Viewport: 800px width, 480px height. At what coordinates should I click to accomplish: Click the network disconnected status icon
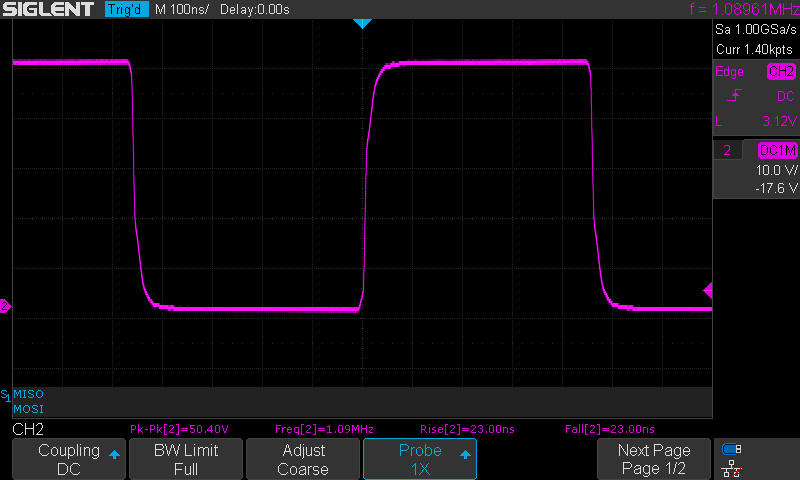[x=732, y=468]
